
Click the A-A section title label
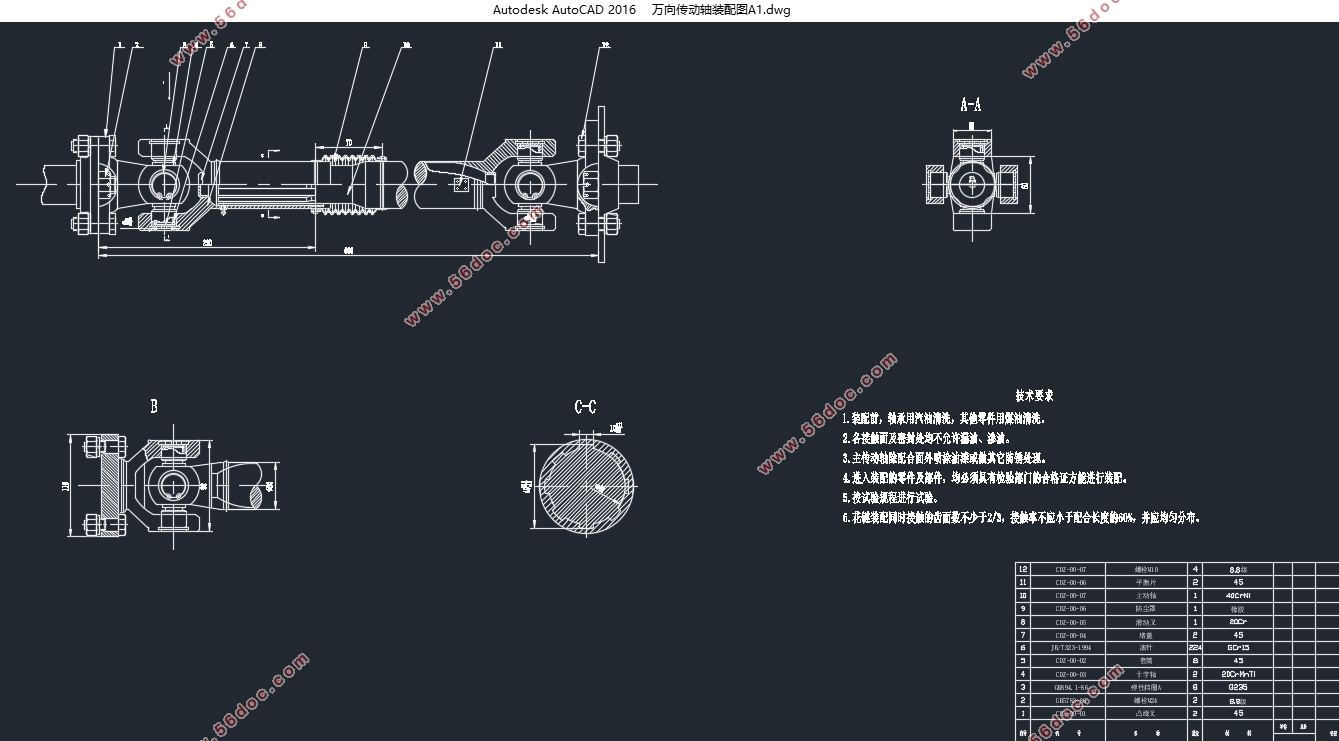(970, 105)
